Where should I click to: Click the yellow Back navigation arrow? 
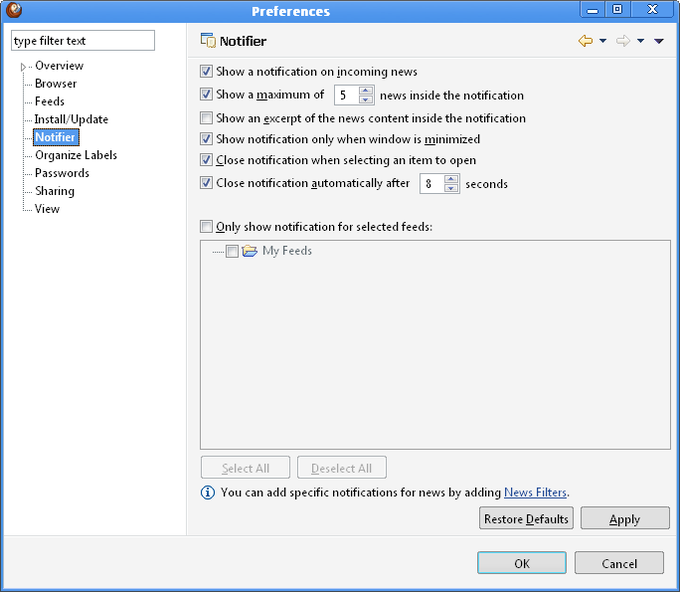(x=586, y=41)
